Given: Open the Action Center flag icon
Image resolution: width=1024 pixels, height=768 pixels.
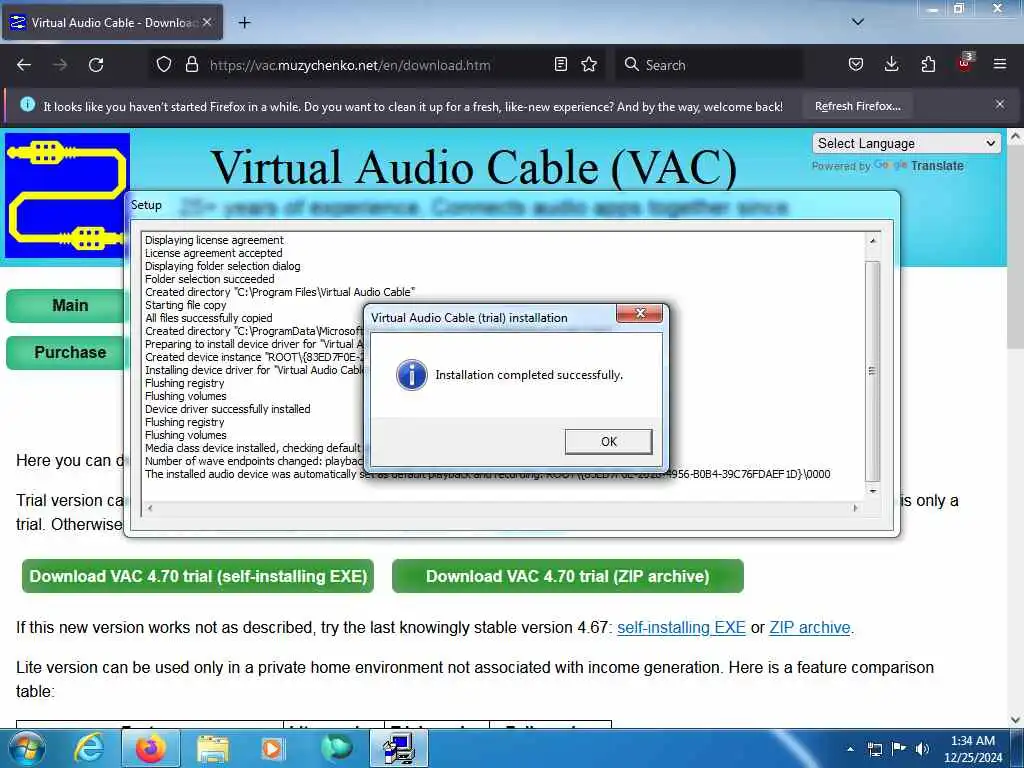Looking at the screenshot, I should tap(899, 749).
